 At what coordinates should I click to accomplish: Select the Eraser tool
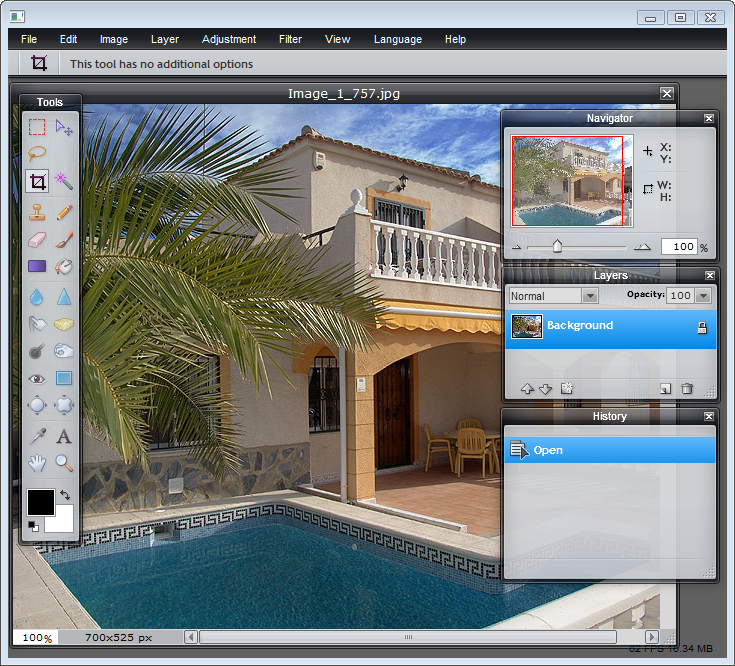point(37,239)
